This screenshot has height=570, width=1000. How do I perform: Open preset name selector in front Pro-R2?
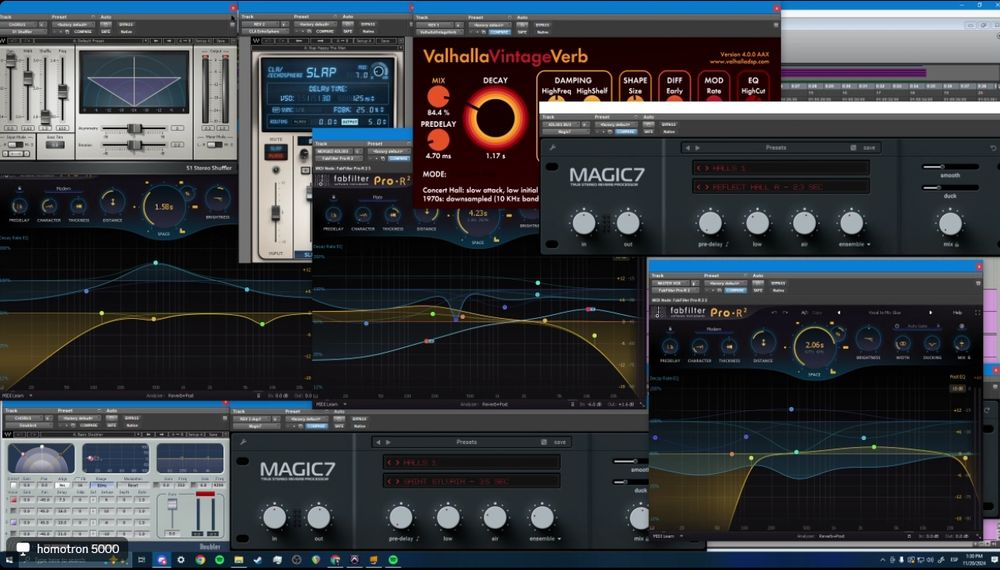[885, 312]
